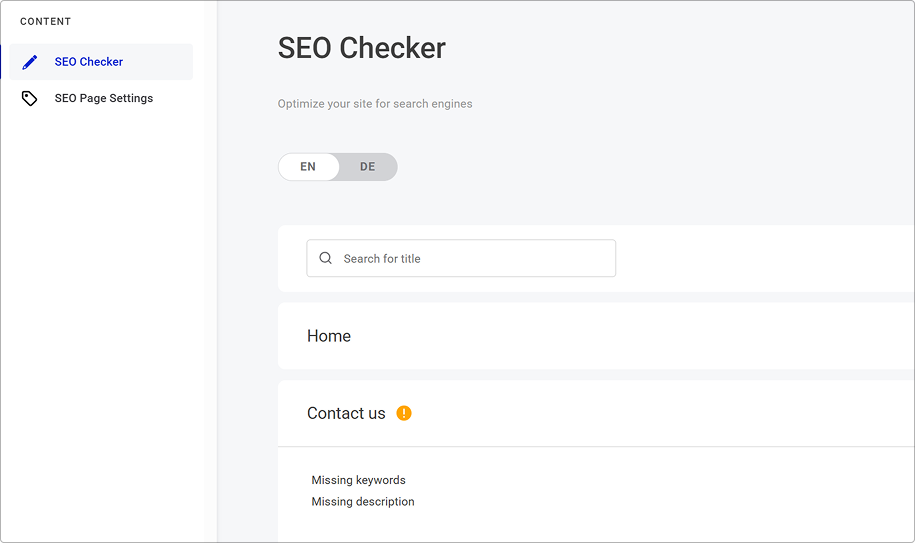Open SEO Checker in the sidebar
This screenshot has width=915, height=543.
tap(101, 62)
